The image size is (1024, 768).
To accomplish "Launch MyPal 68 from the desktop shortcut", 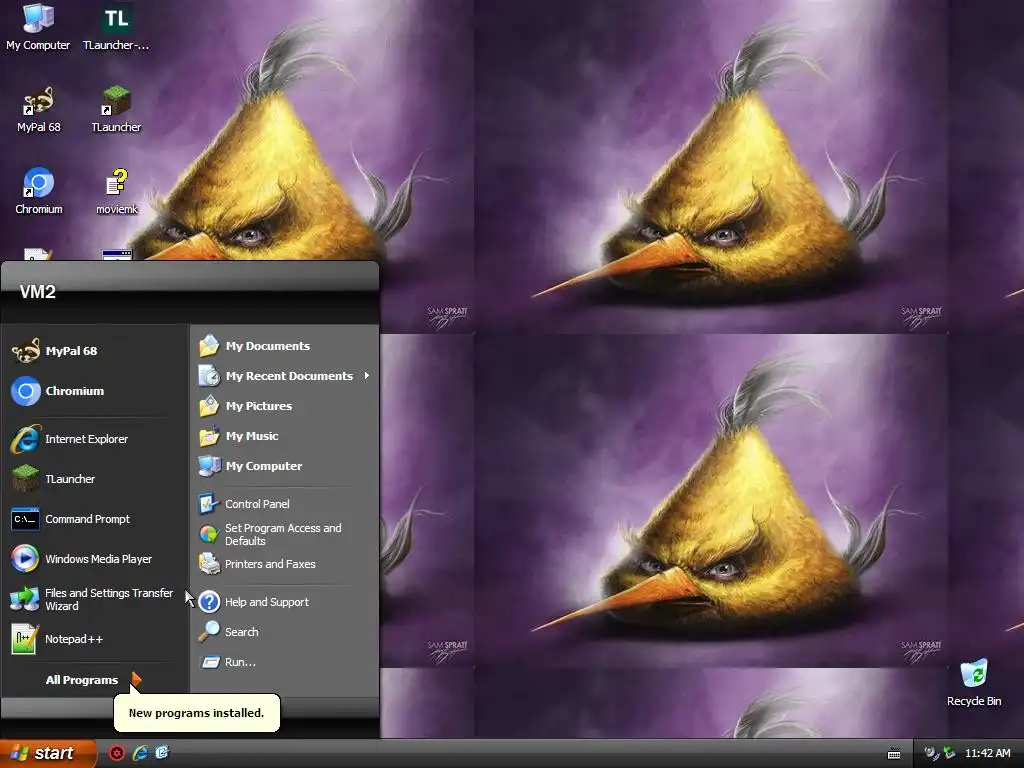I will (39, 109).
